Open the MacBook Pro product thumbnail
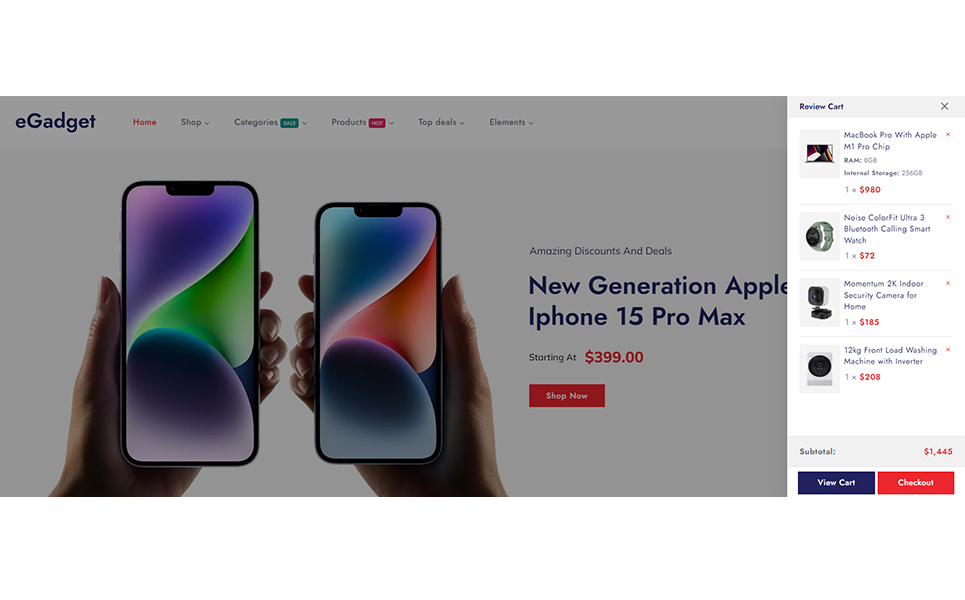The height and width of the screenshot is (600, 965). (819, 154)
